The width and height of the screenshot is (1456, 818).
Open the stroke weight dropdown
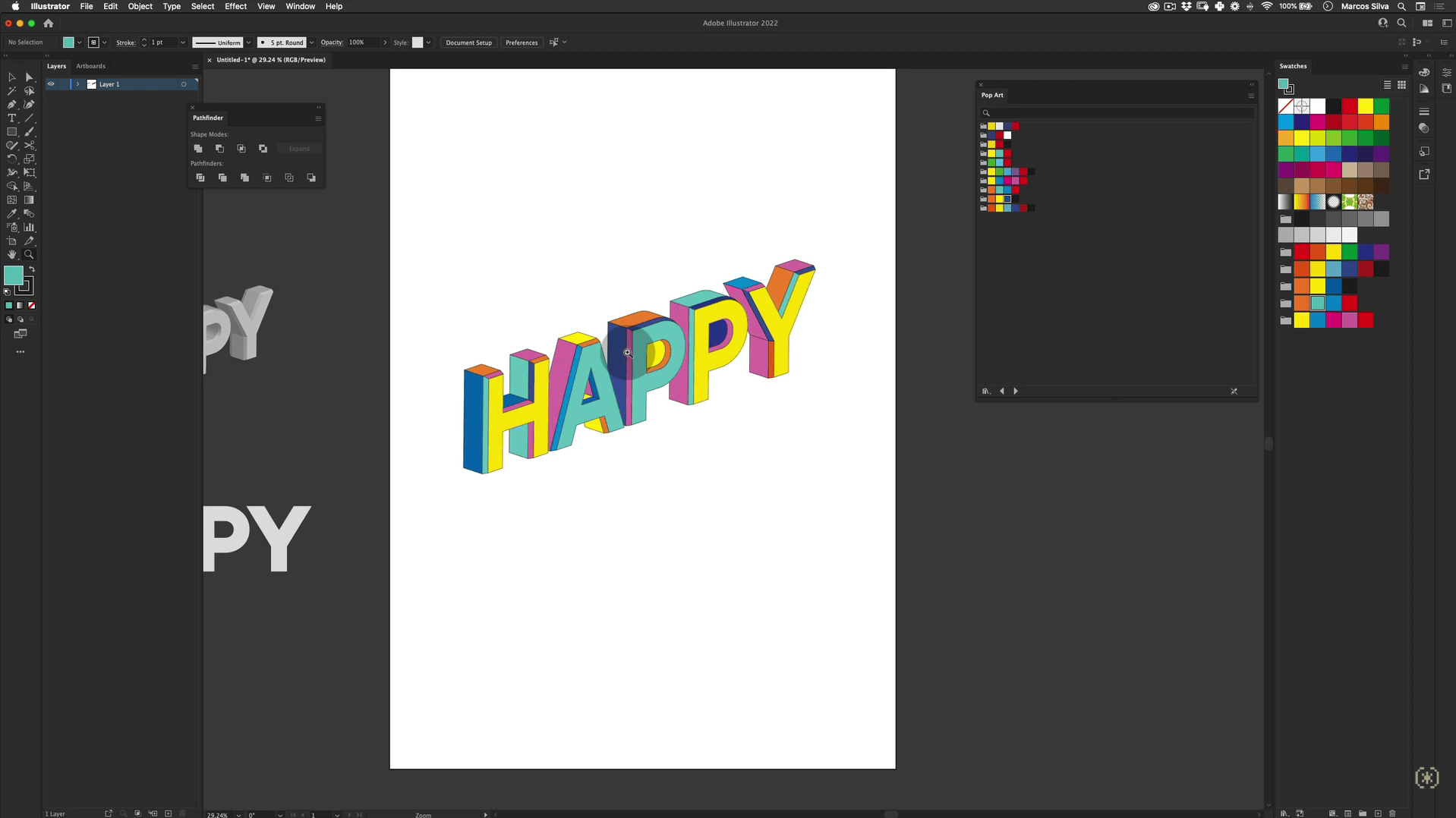182,42
